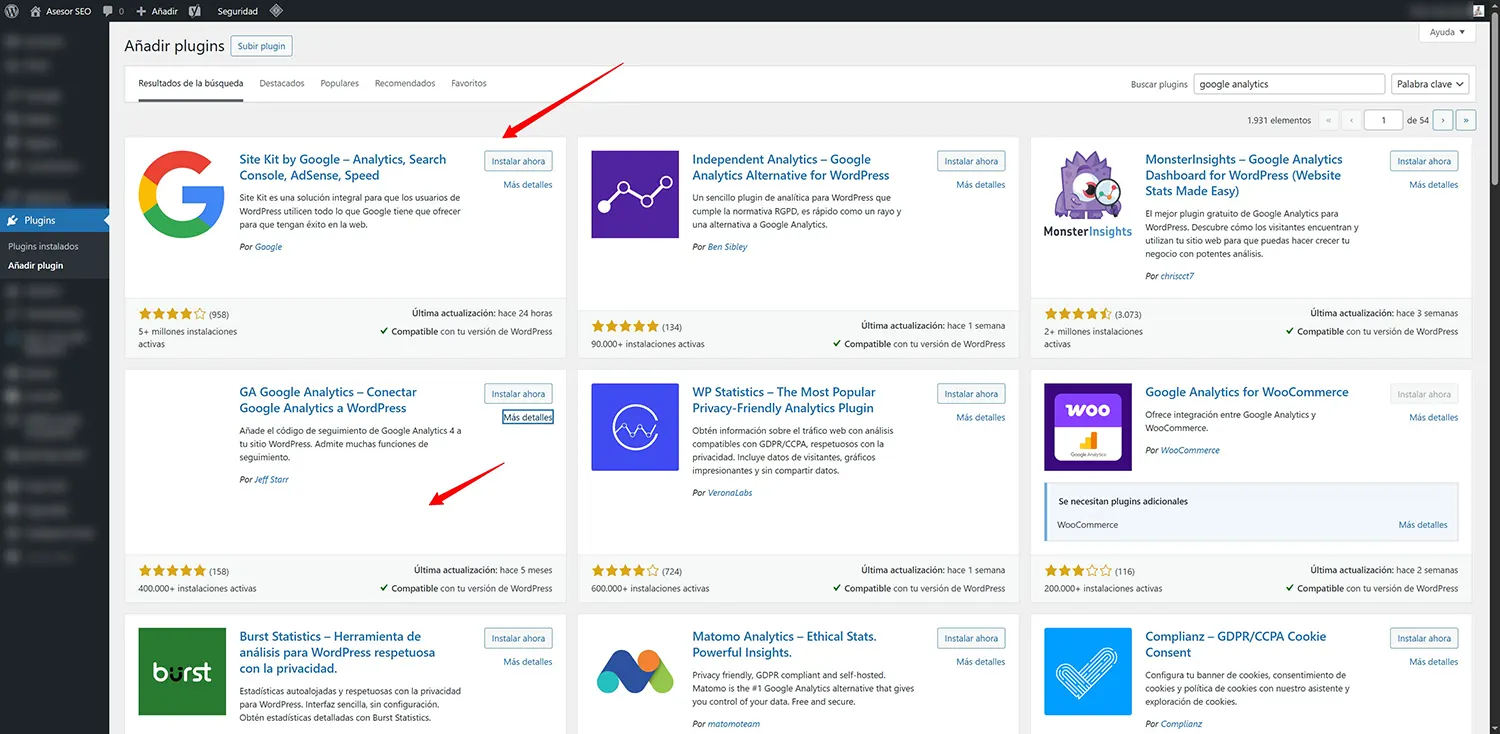Viewport: 1500px width, 734px height.
Task: Open the comments bubble showing 0
Action: (110, 11)
